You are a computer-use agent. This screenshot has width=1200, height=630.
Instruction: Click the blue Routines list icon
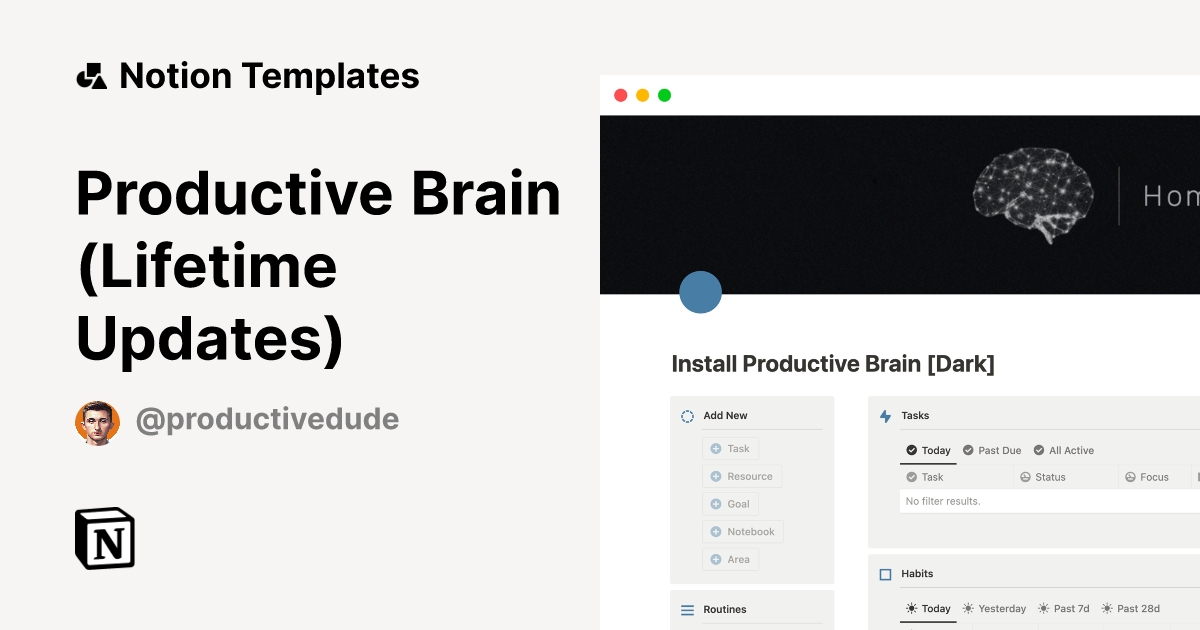pyautogui.click(x=687, y=609)
